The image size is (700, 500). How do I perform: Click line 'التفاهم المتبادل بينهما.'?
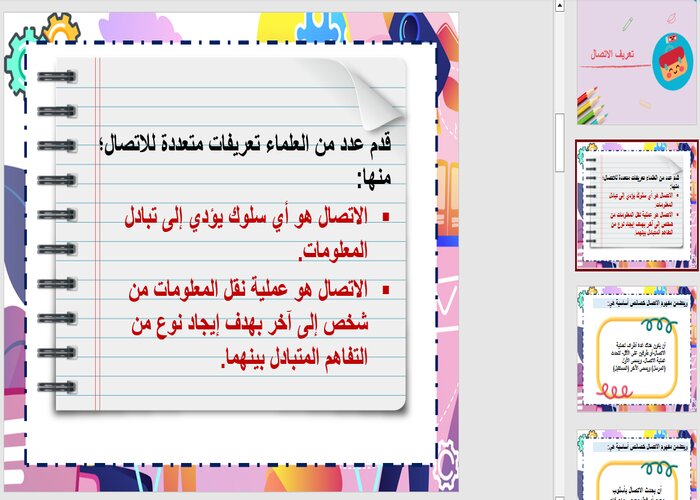[x=295, y=358]
